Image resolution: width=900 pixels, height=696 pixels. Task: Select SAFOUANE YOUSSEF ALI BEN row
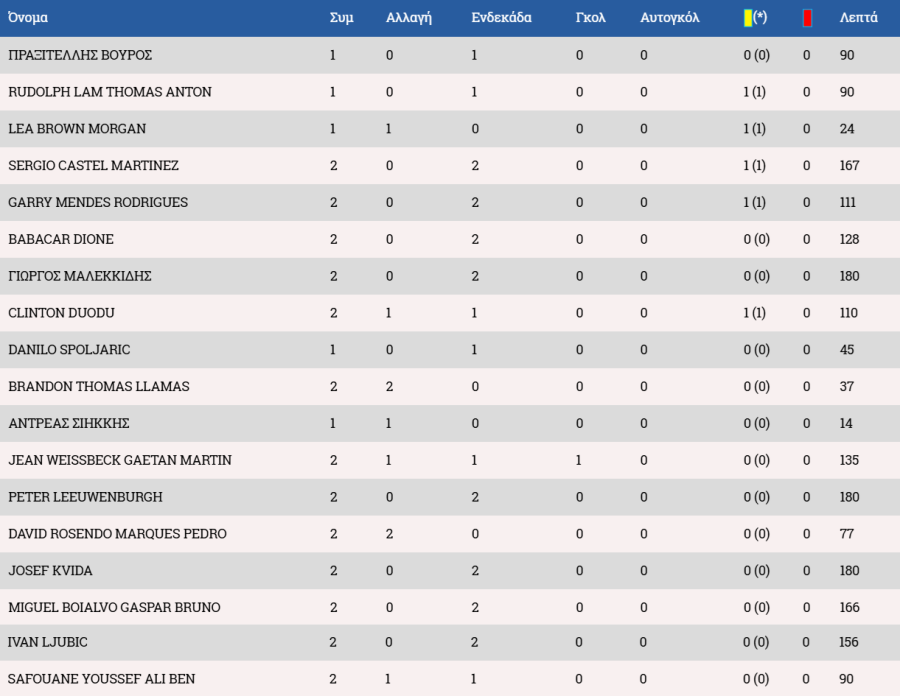click(x=450, y=679)
